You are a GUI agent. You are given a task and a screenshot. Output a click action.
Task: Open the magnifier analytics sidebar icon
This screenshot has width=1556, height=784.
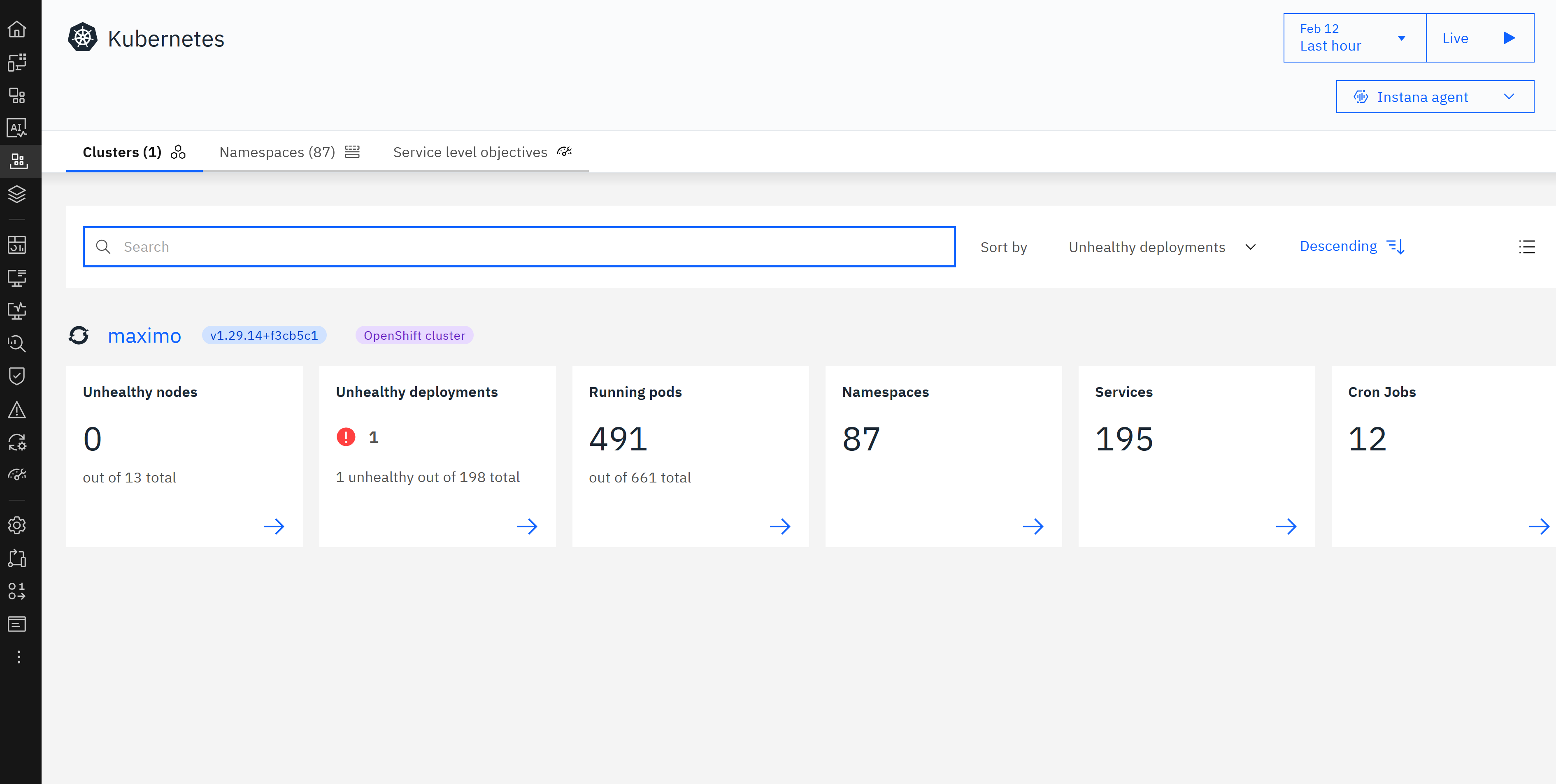17,343
